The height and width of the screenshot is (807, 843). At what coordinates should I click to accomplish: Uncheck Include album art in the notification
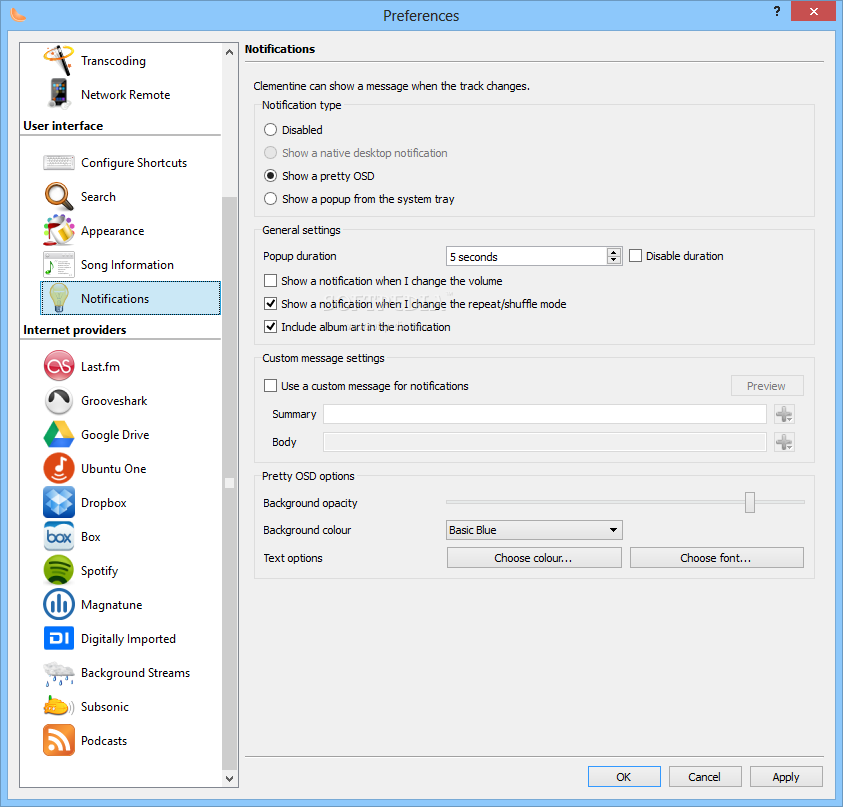point(270,327)
